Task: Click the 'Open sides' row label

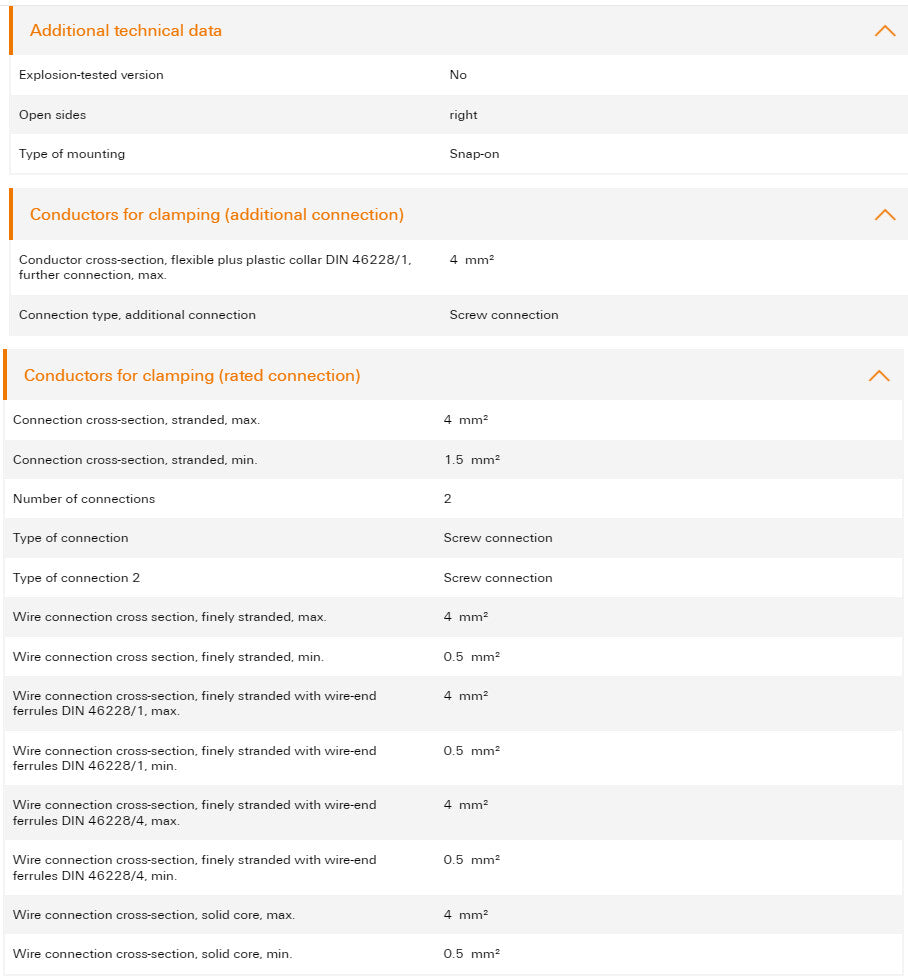Action: pos(53,115)
